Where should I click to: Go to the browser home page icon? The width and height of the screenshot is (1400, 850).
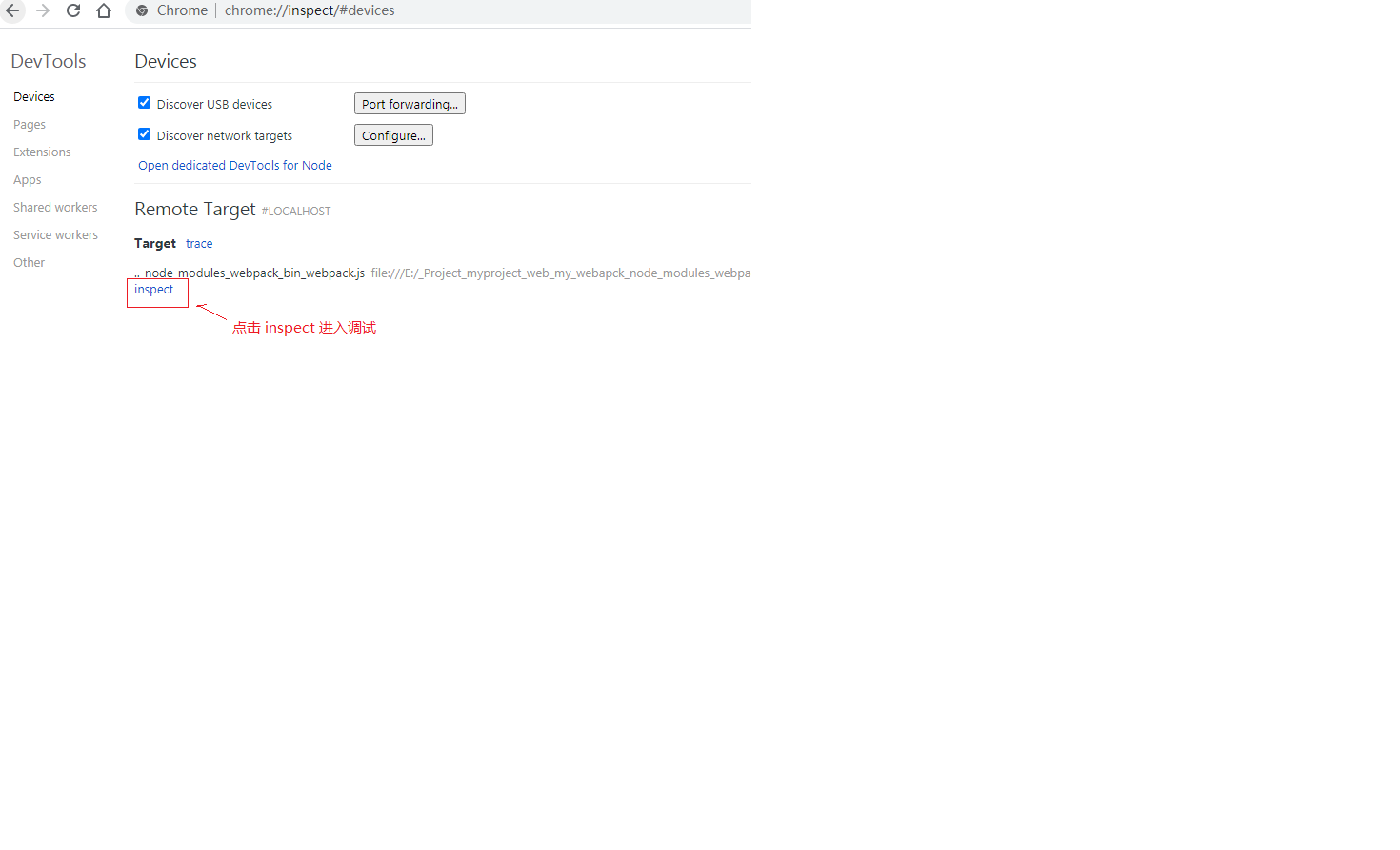(104, 10)
